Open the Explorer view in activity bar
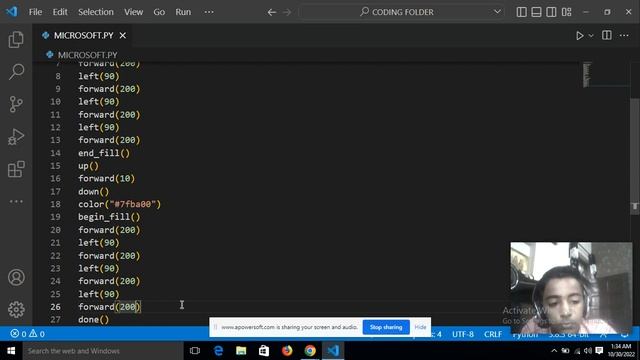 pyautogui.click(x=16, y=40)
